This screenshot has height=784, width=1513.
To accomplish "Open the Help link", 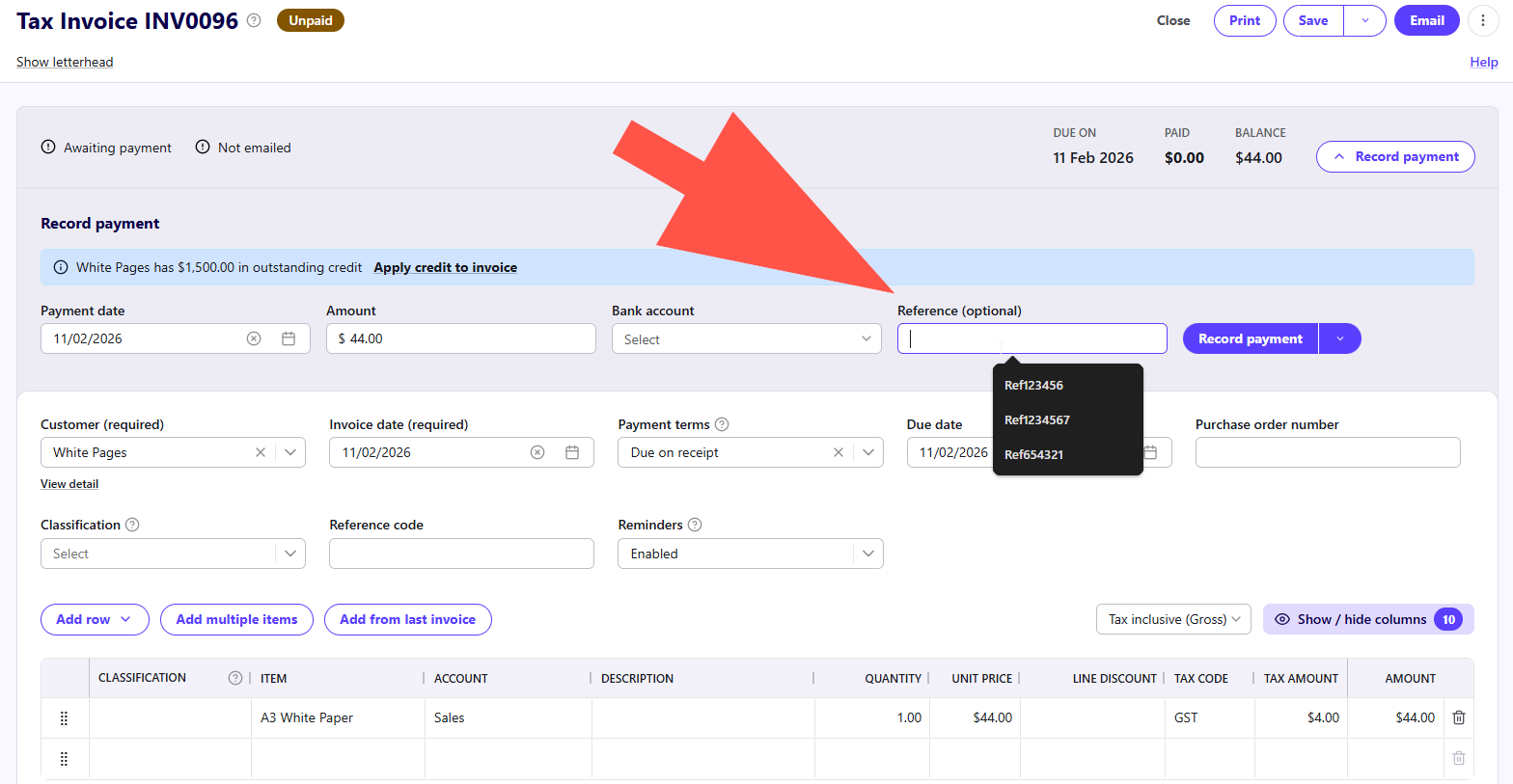I will (x=1484, y=62).
